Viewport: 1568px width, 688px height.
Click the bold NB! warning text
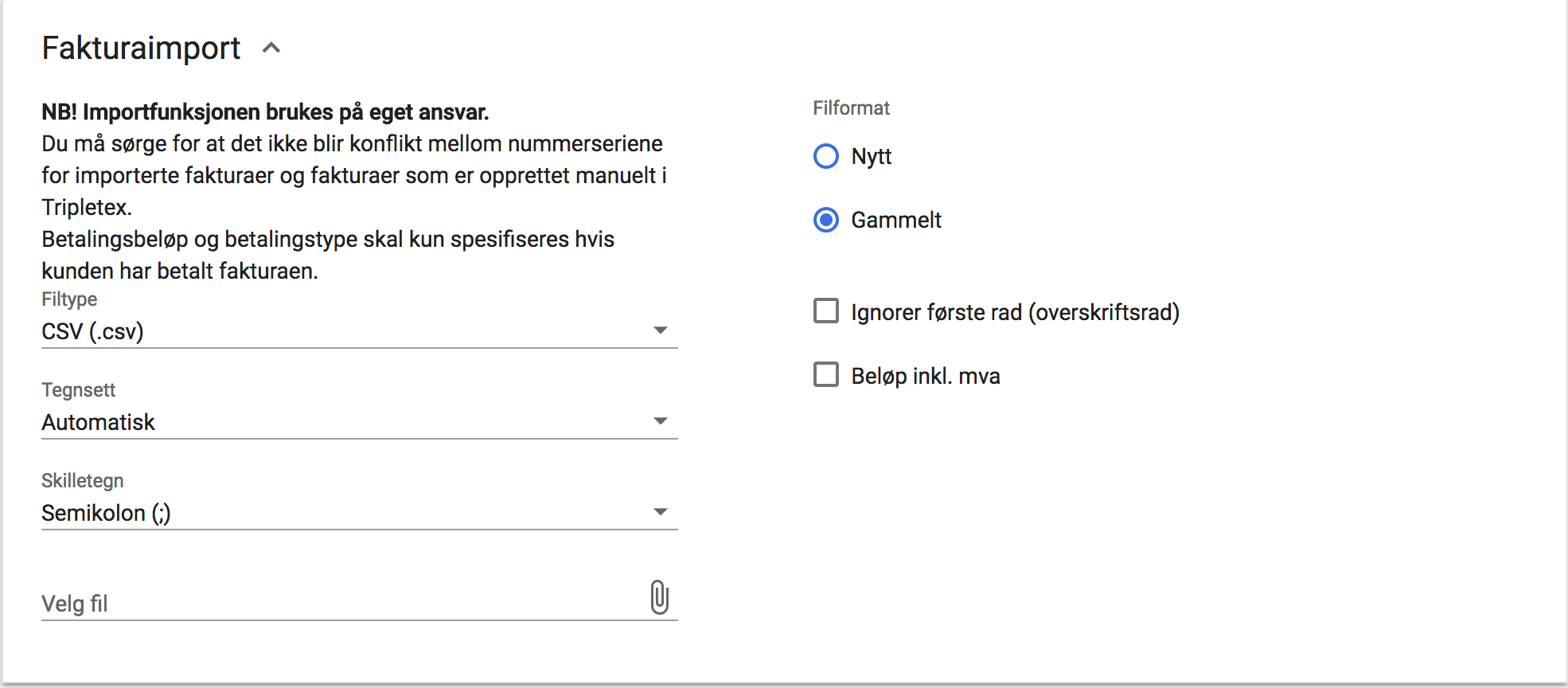(x=265, y=112)
